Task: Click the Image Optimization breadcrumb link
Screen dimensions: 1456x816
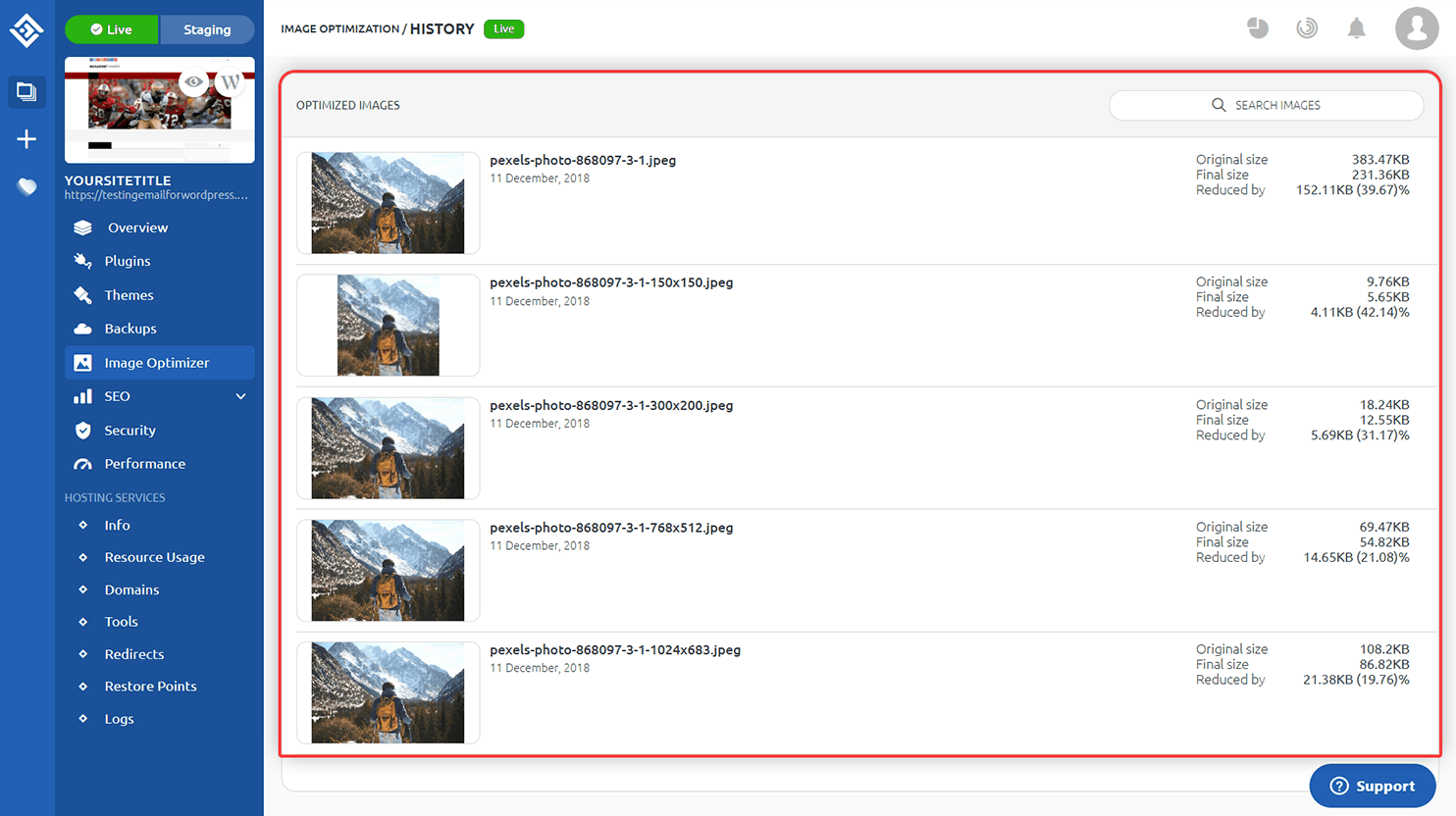Action: [339, 29]
